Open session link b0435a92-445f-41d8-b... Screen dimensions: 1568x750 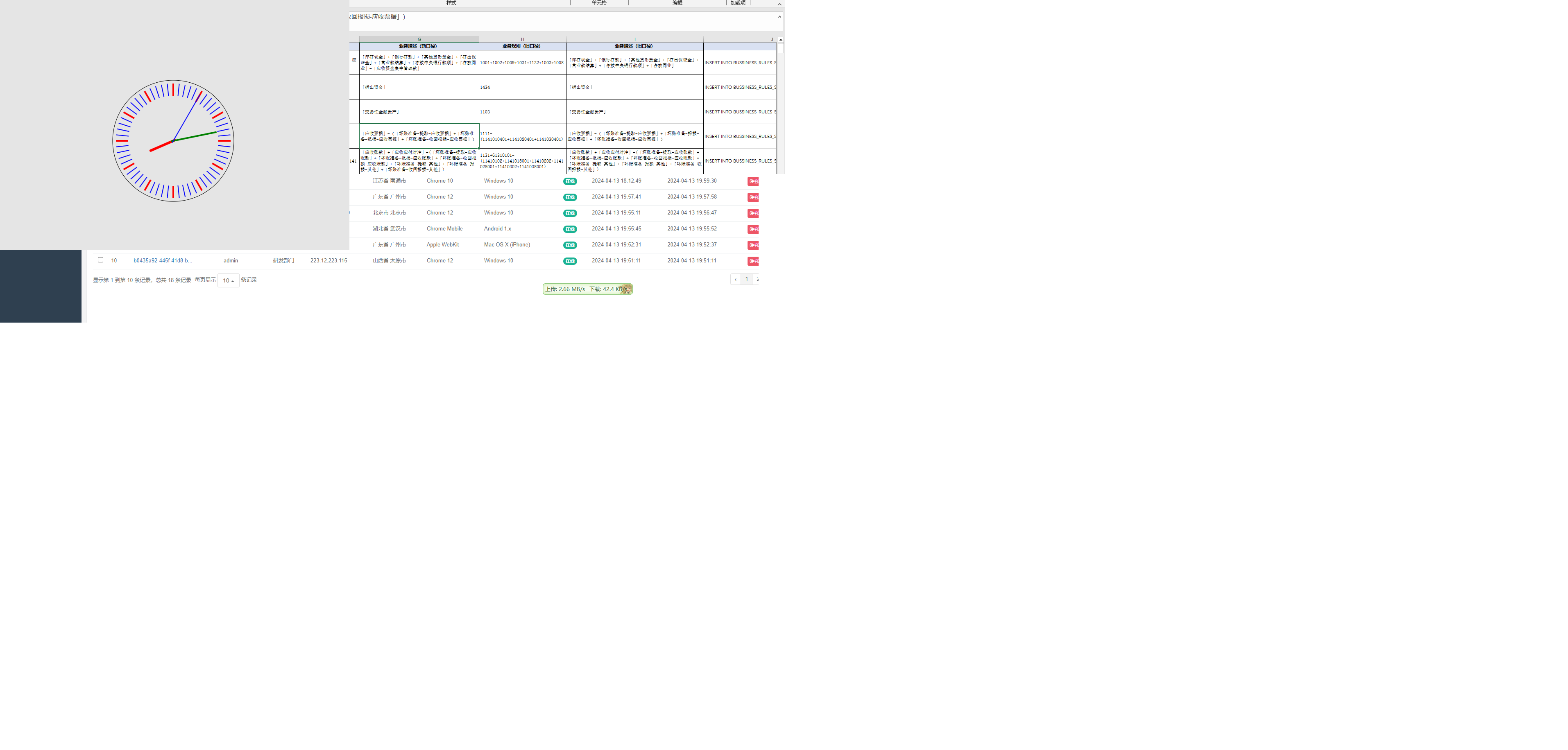[163, 260]
